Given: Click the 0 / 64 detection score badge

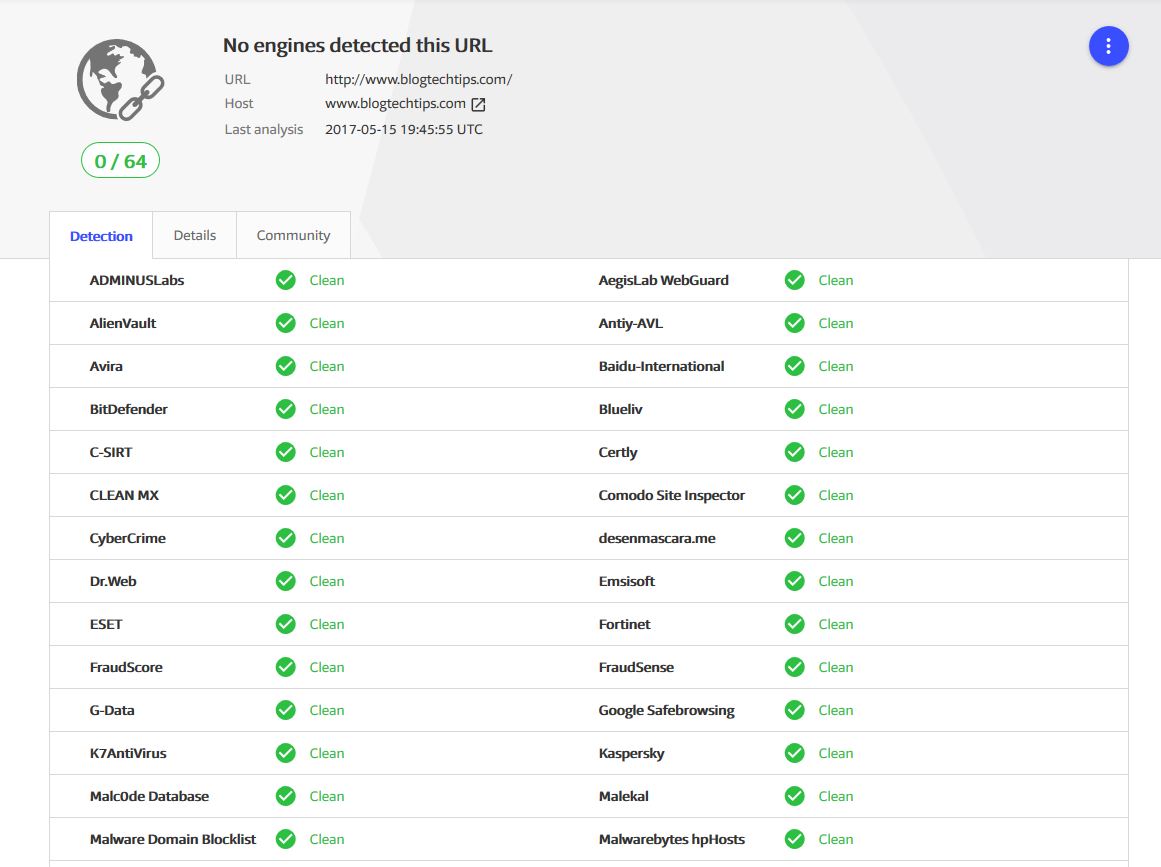Looking at the screenshot, I should tap(121, 161).
